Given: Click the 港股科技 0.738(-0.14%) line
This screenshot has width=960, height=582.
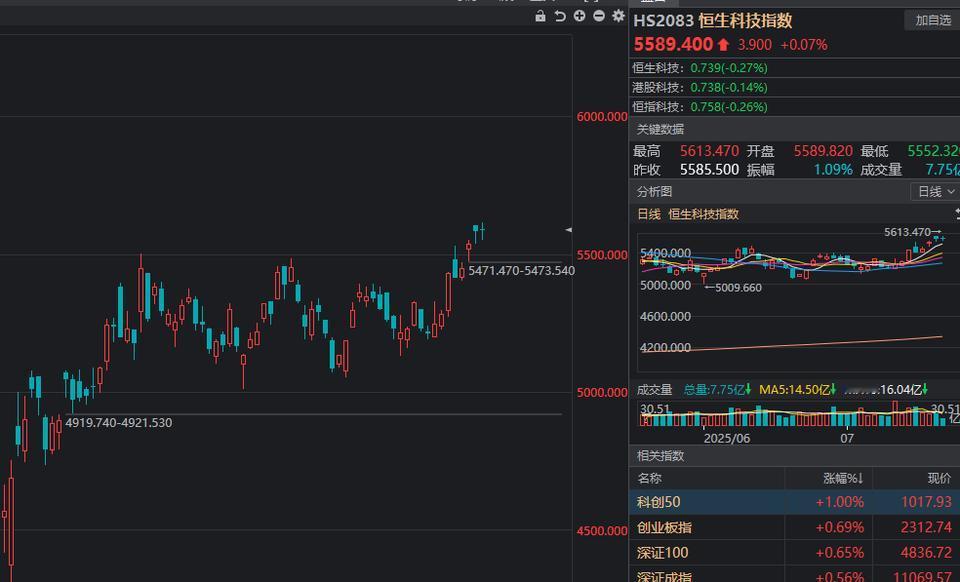Looking at the screenshot, I should coord(700,88).
